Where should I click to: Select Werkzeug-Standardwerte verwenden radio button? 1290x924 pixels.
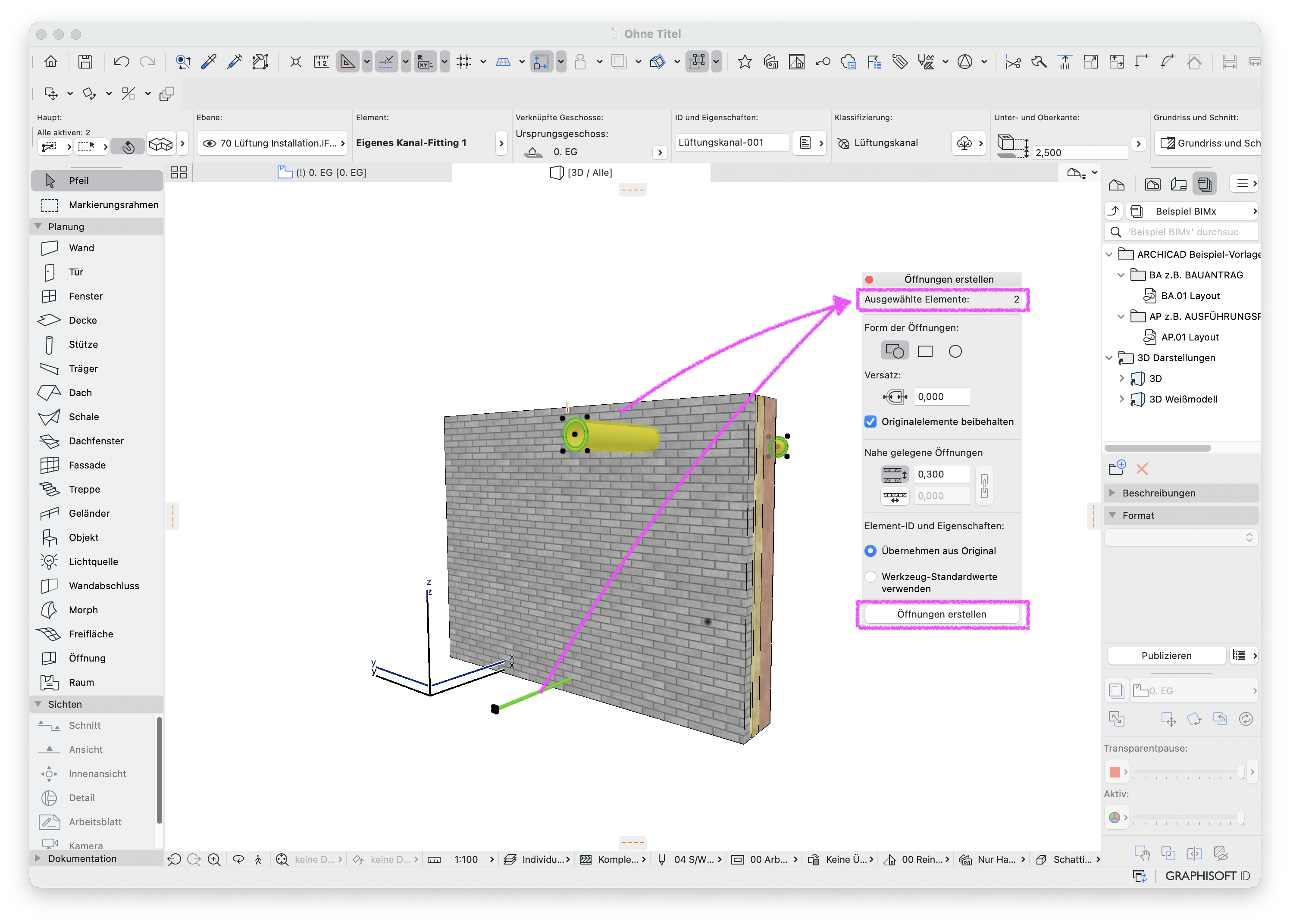coord(870,577)
